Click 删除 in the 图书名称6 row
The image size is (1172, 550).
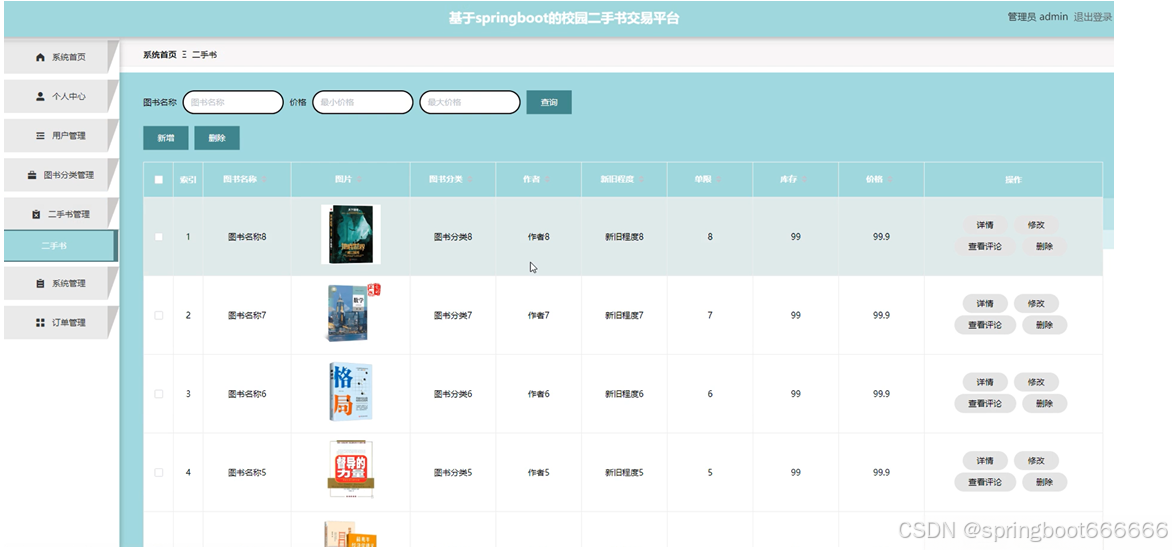1044,404
